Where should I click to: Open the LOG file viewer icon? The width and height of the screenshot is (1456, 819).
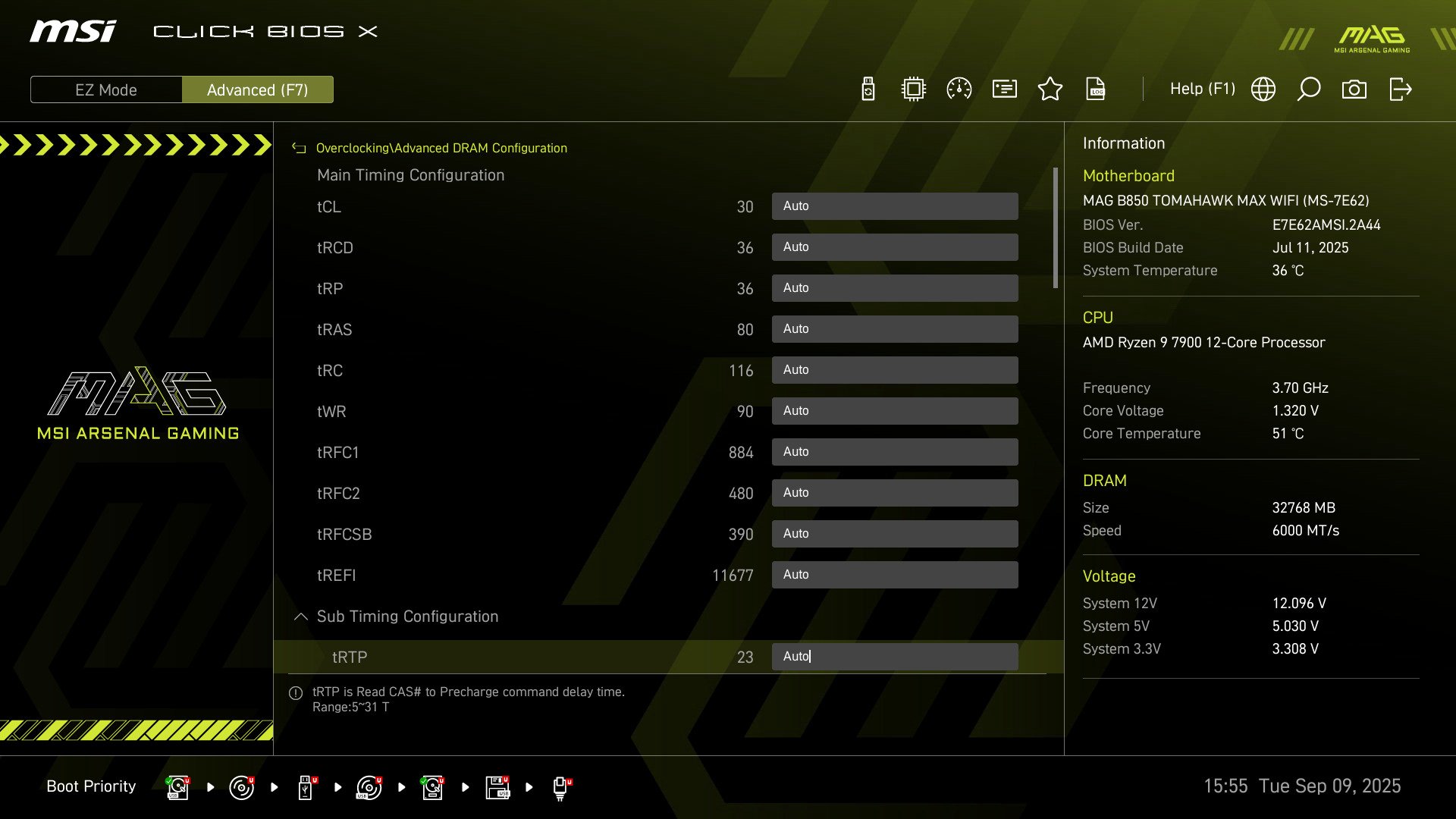coord(1096,89)
